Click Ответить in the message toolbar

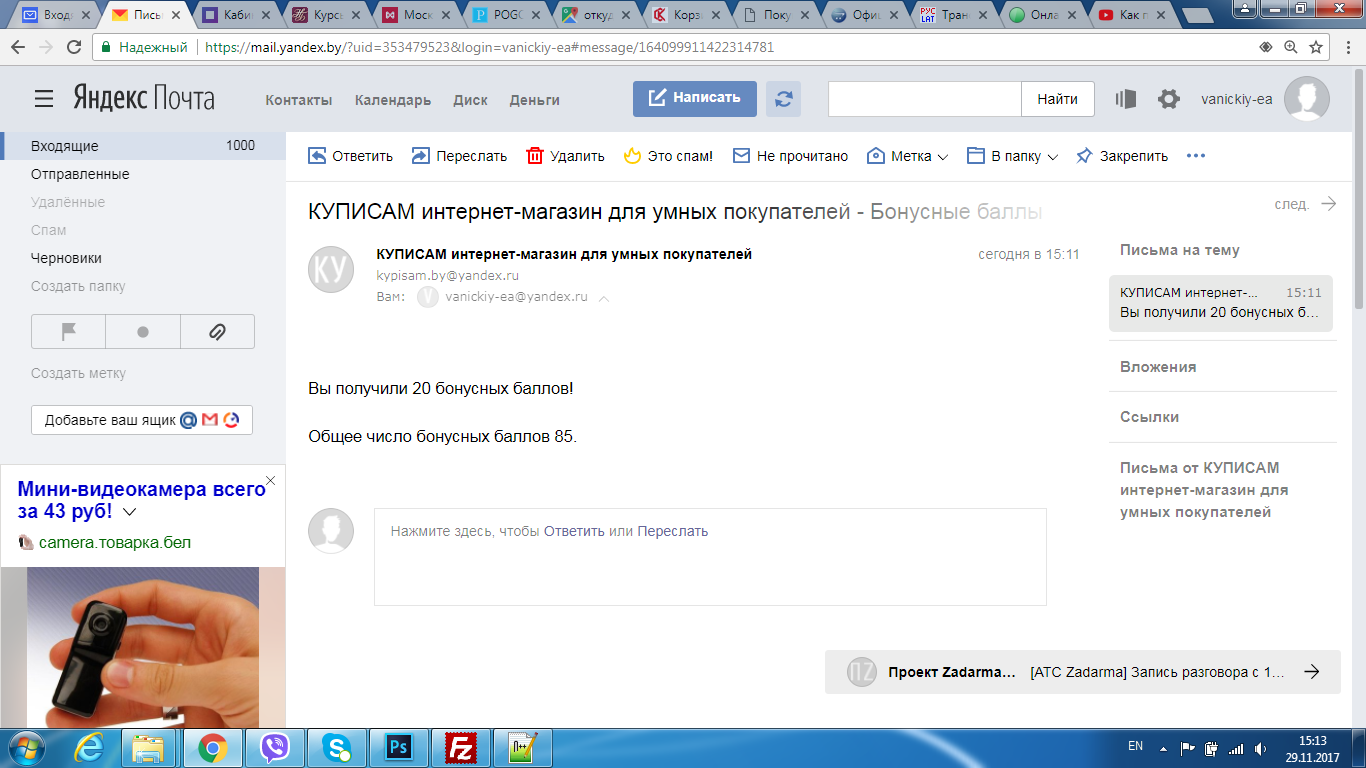[x=350, y=156]
